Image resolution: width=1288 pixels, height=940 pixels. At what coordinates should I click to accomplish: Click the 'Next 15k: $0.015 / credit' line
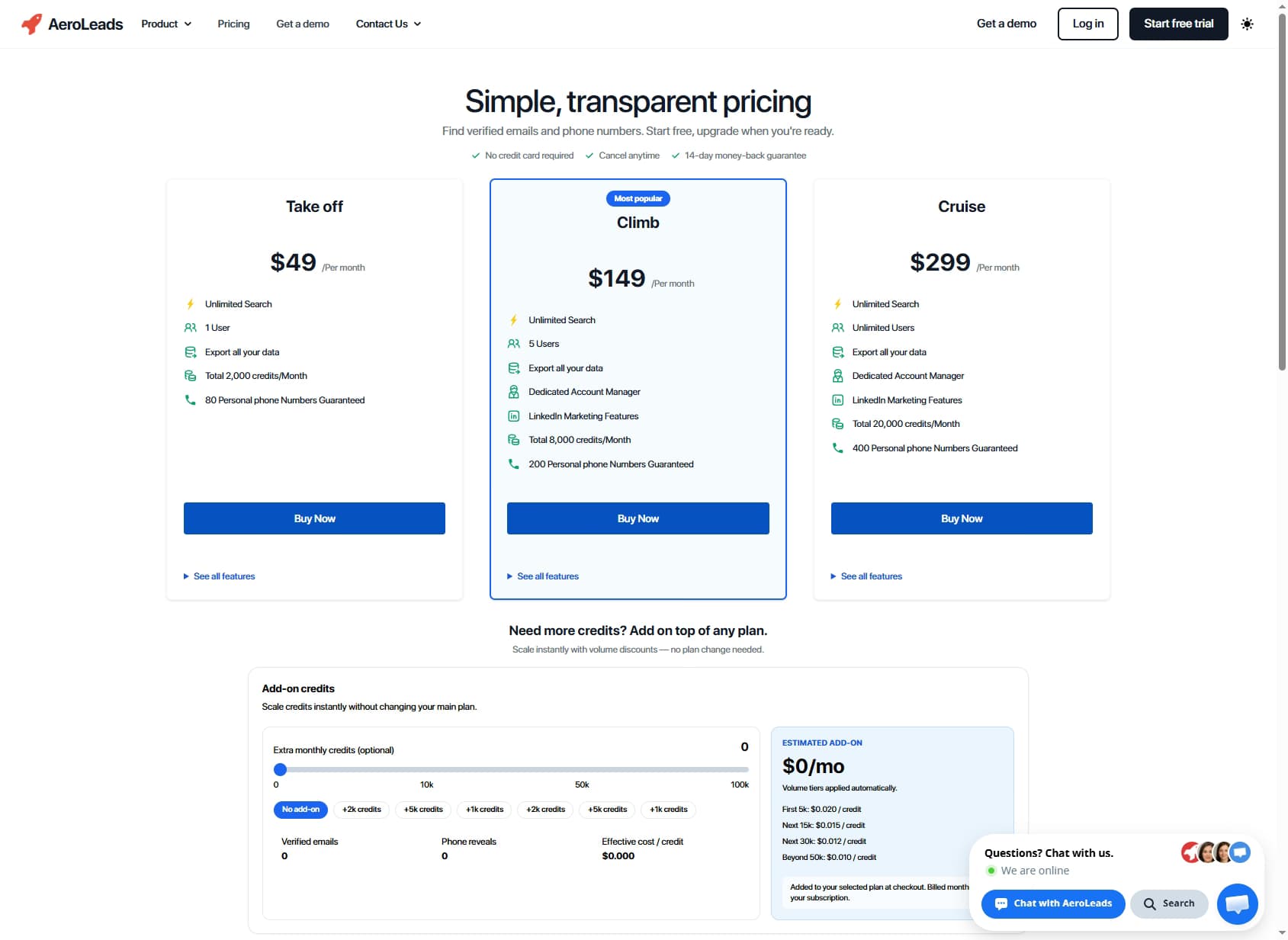pos(824,826)
